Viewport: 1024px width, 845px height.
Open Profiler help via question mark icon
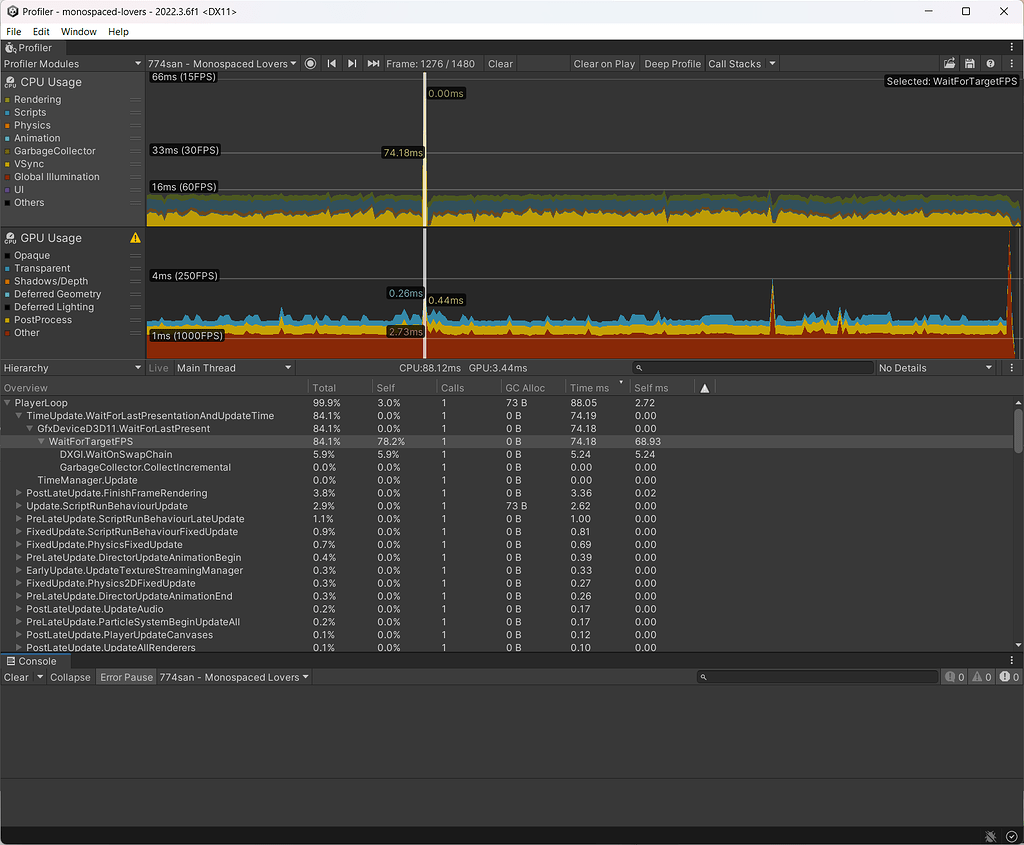989,63
